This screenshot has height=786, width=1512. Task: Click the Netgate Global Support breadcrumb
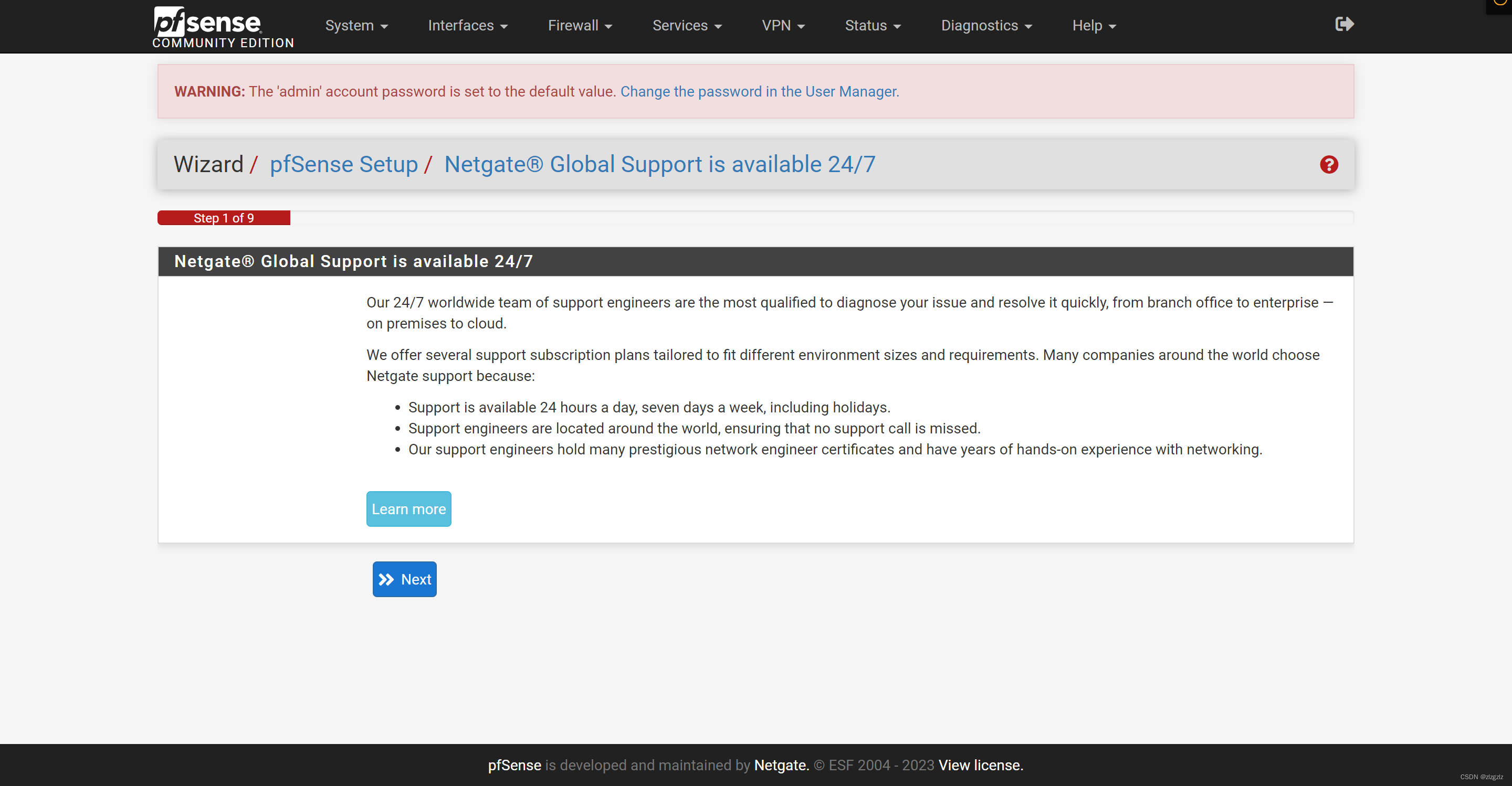659,164
